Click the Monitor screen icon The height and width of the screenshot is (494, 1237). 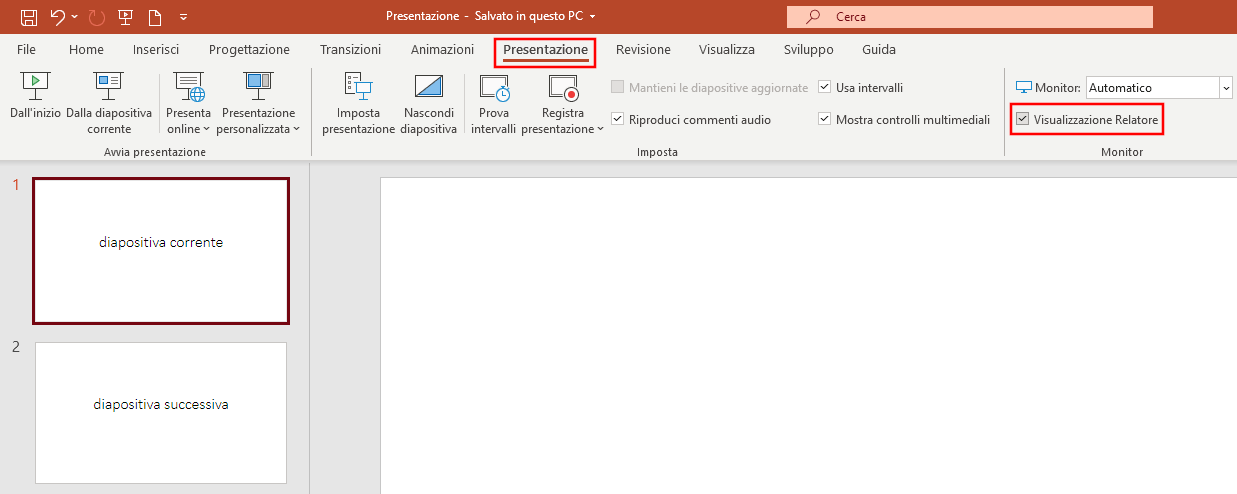pyautogui.click(x=1024, y=88)
